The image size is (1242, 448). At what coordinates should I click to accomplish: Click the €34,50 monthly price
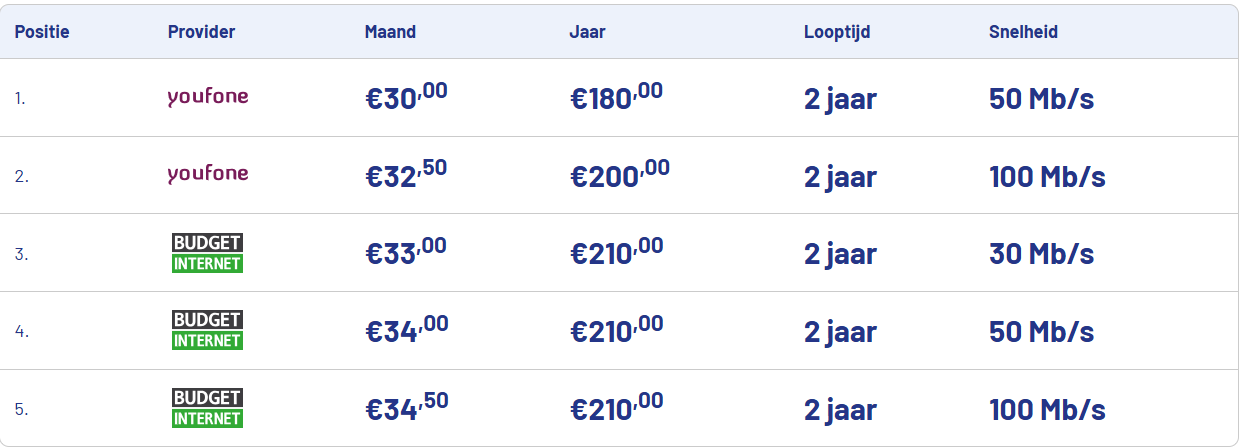pyautogui.click(x=406, y=408)
